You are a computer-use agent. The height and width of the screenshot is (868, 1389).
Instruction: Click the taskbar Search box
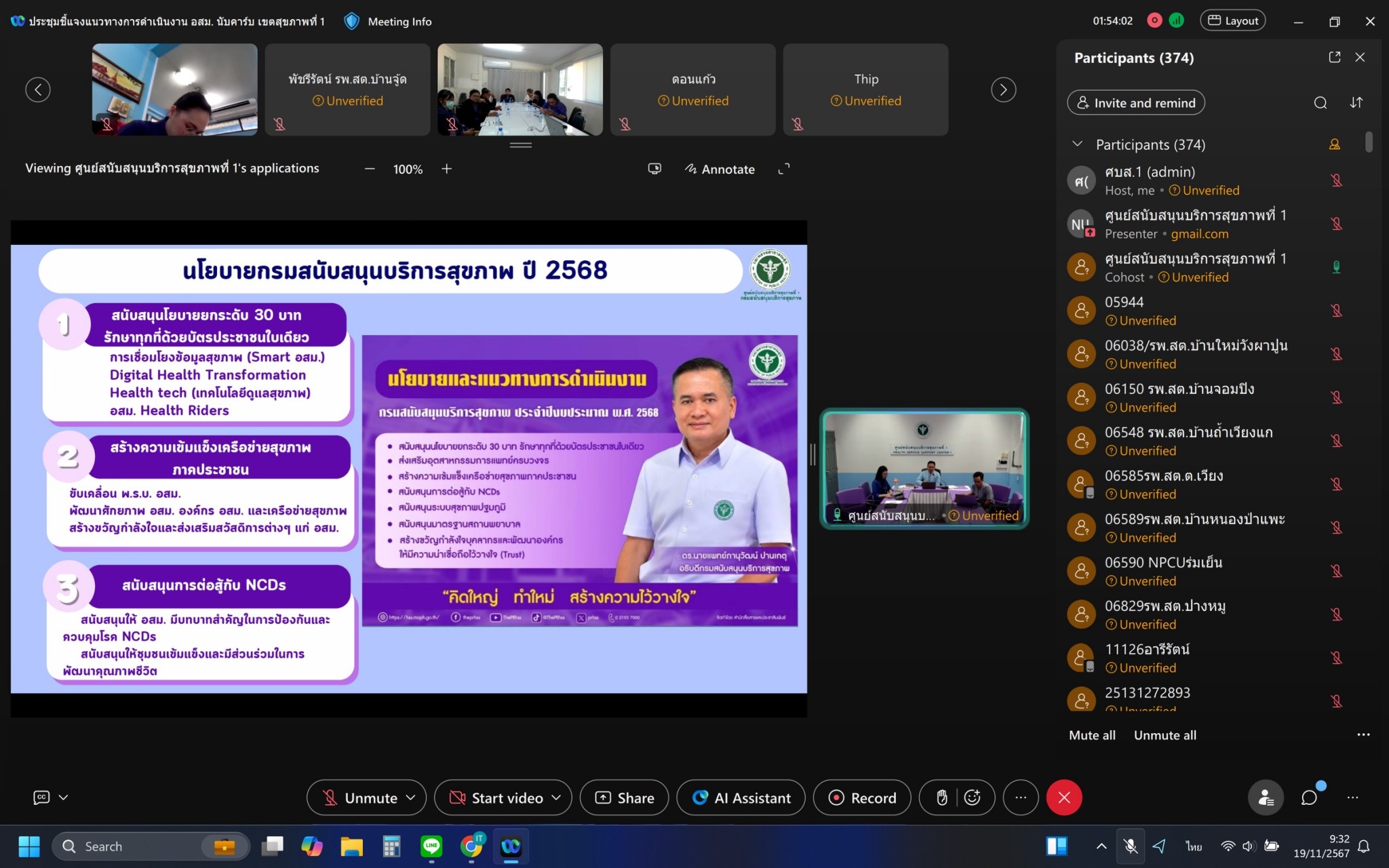151,846
